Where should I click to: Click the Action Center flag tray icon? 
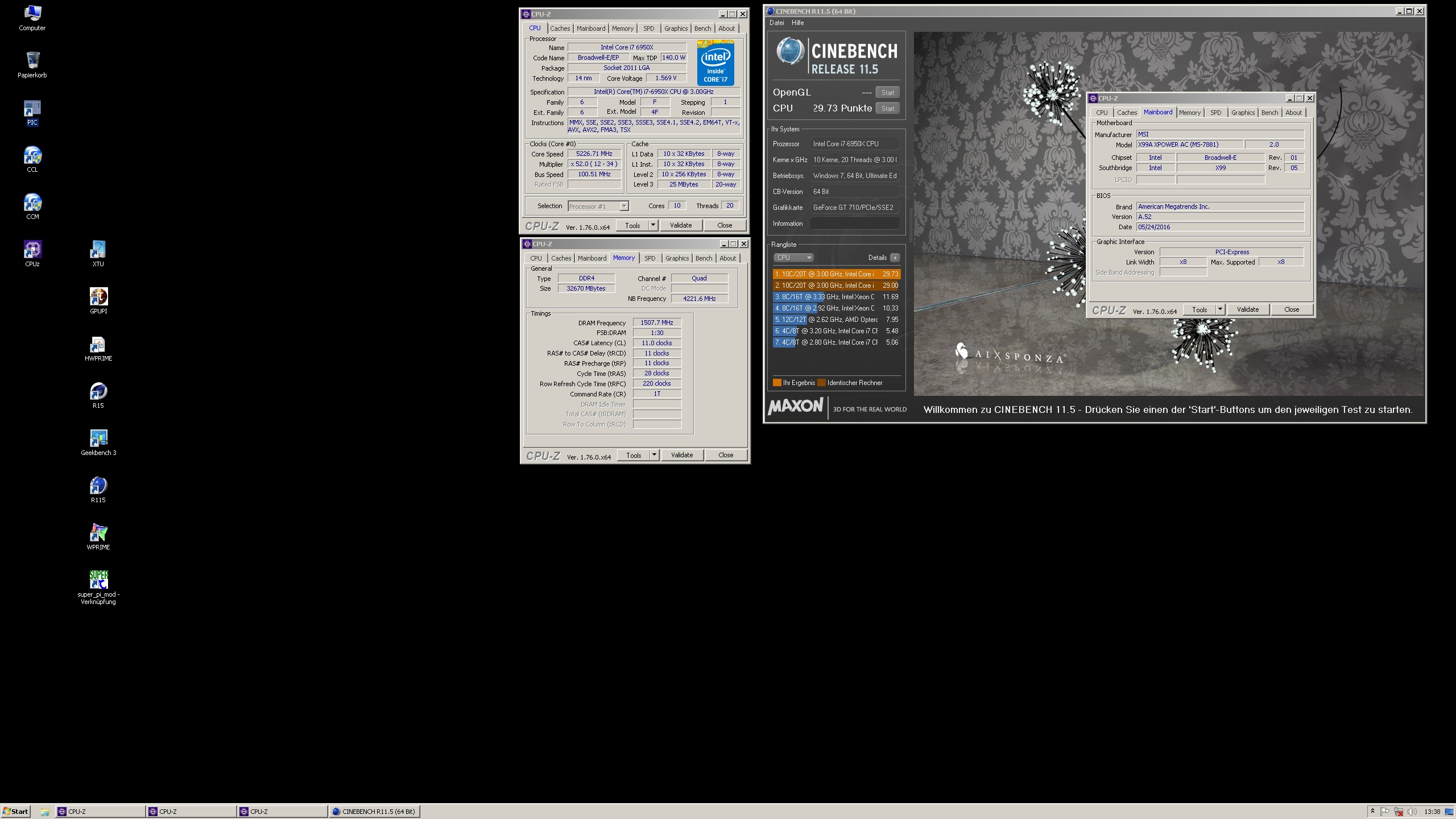pyautogui.click(x=1385, y=812)
